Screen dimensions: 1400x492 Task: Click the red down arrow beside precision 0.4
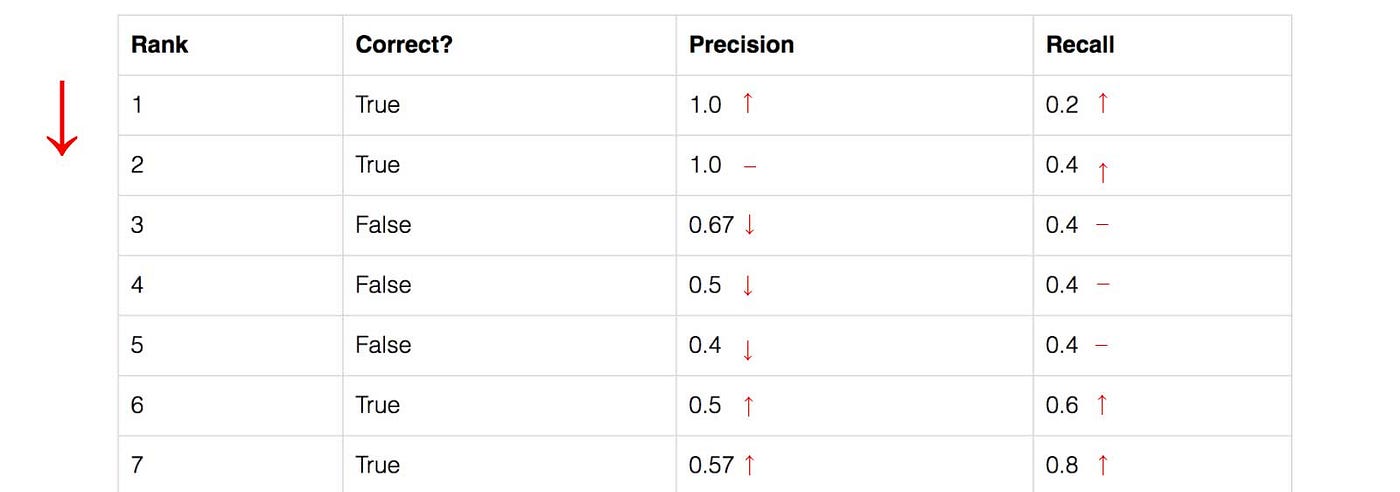747,350
